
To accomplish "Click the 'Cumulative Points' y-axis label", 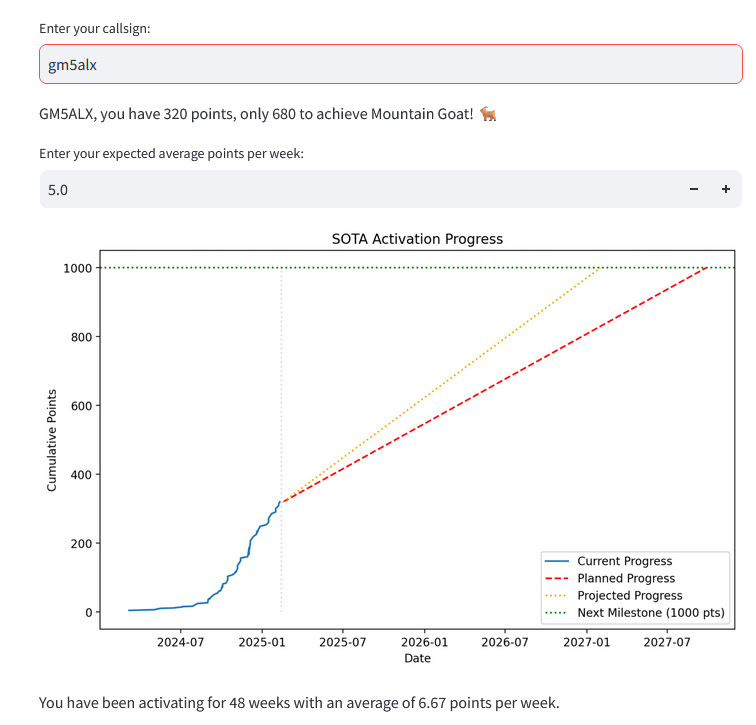I will click(x=52, y=440).
